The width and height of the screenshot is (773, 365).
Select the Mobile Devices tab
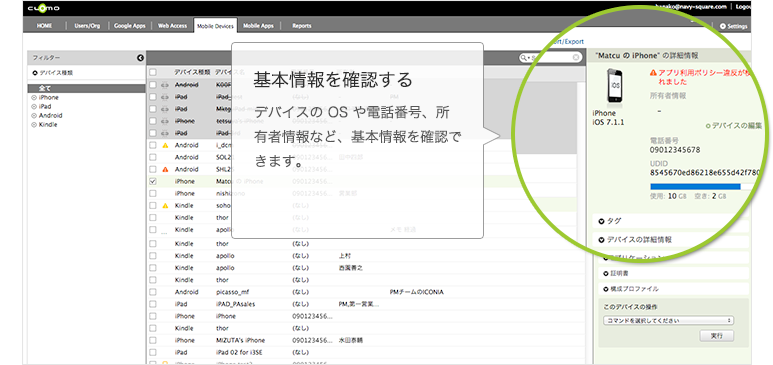click(x=215, y=26)
